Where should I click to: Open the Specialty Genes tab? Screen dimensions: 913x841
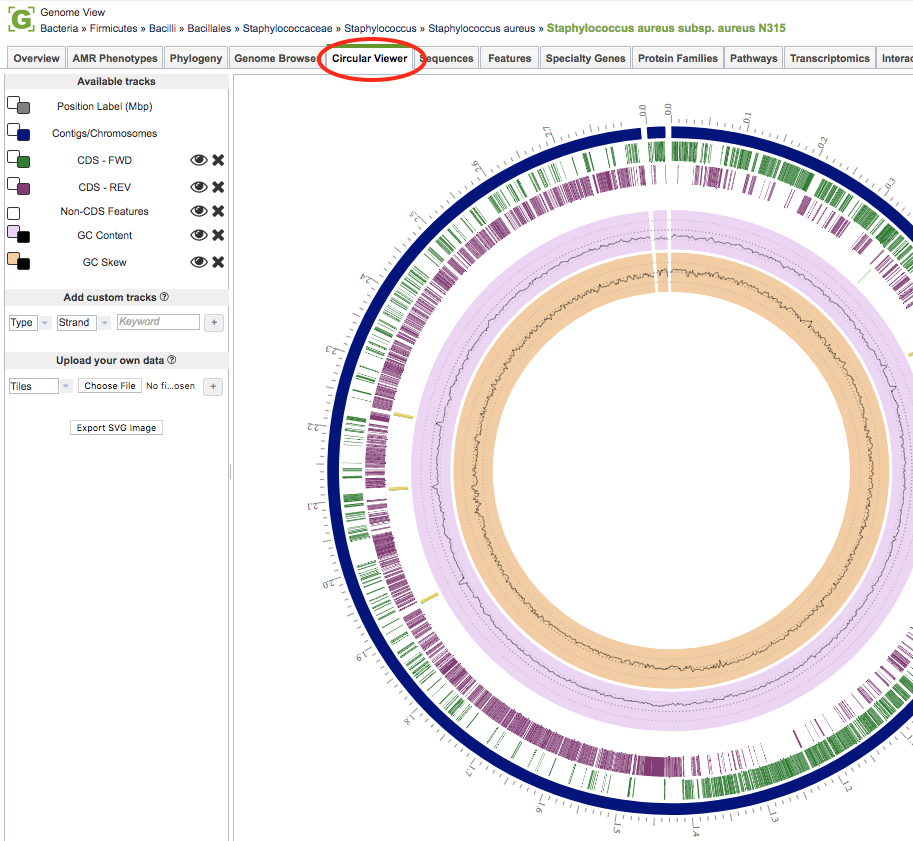(x=585, y=58)
